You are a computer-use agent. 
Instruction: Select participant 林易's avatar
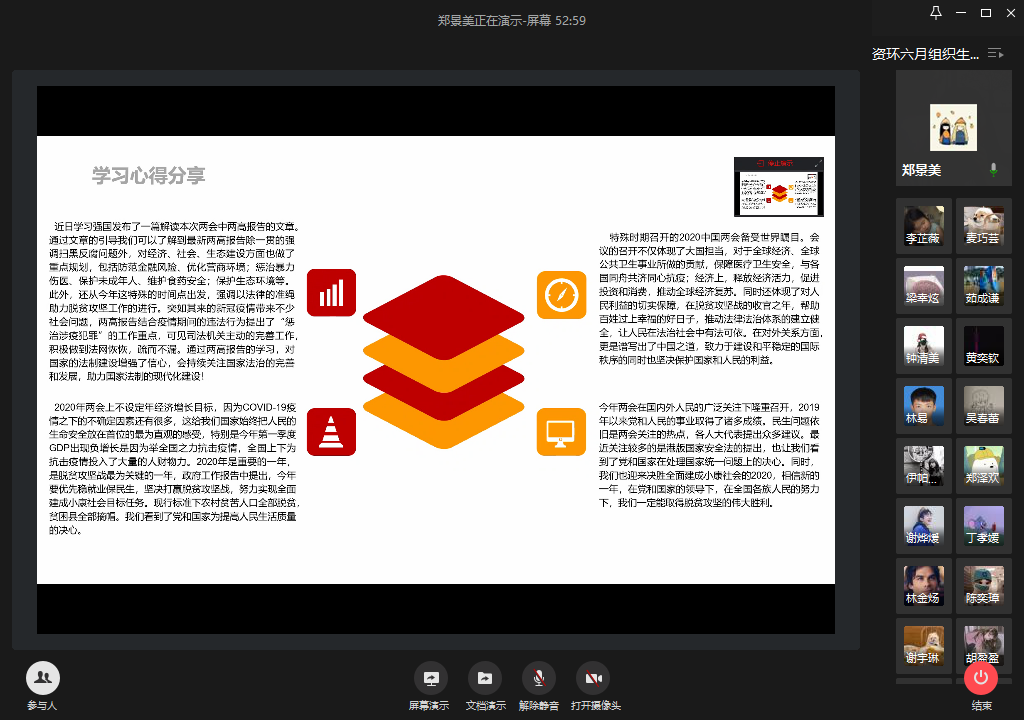(923, 406)
